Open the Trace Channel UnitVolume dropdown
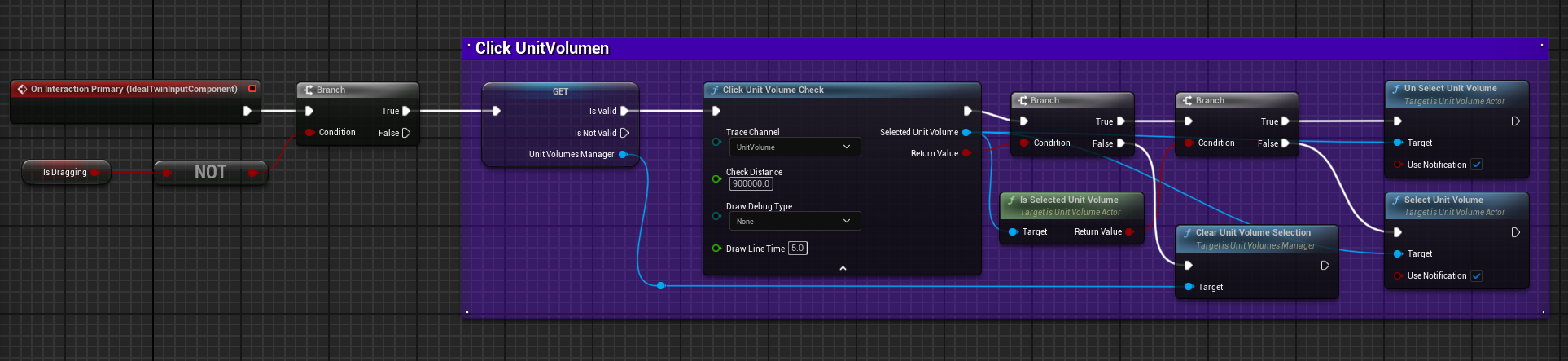Screen dimensions: 1568x361 [x=793, y=147]
